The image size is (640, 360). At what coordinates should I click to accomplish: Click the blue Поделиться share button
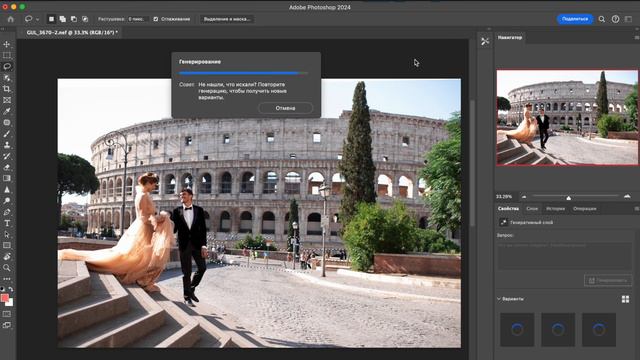coord(575,19)
